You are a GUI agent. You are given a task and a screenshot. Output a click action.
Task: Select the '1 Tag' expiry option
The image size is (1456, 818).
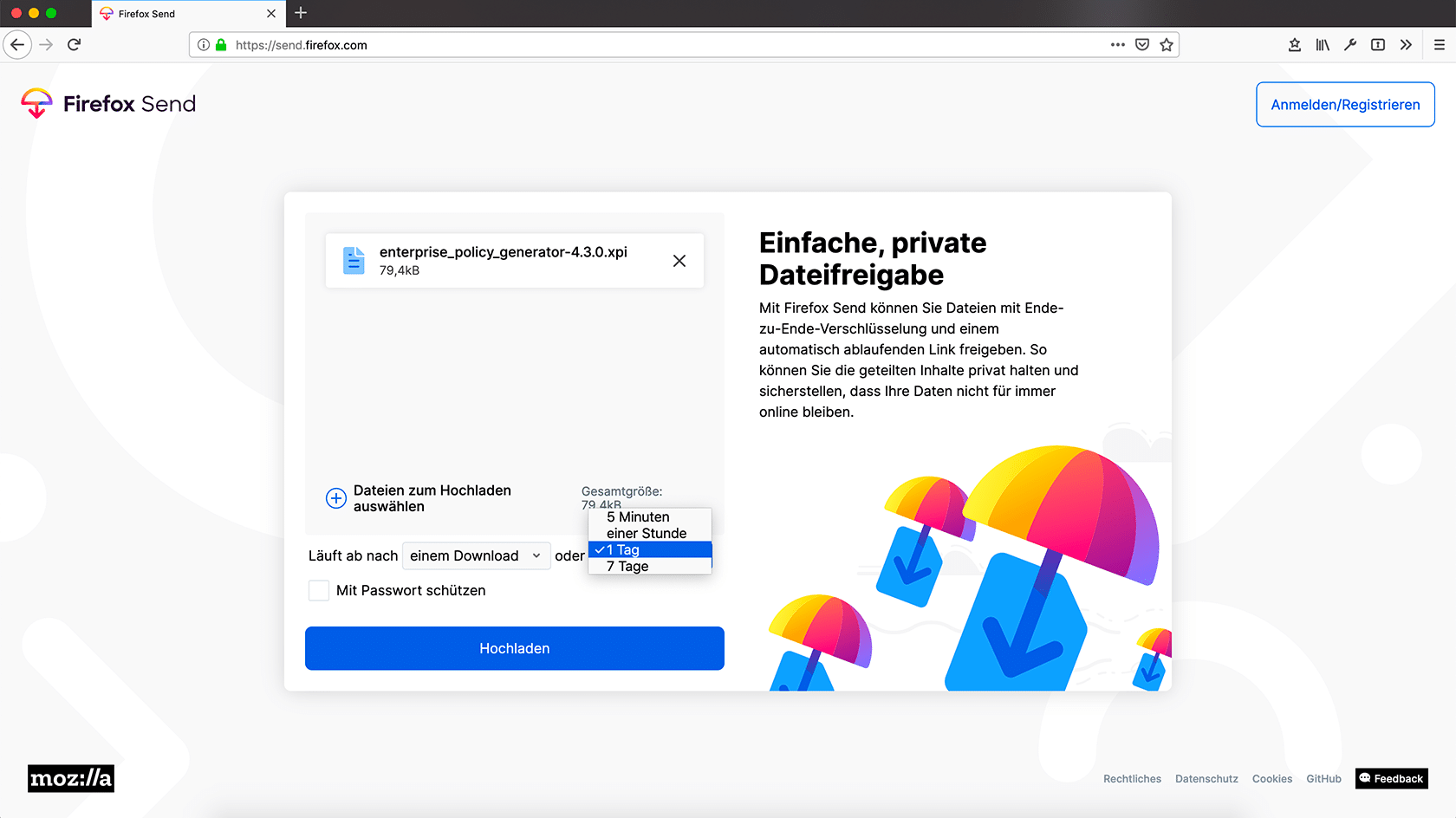click(650, 549)
